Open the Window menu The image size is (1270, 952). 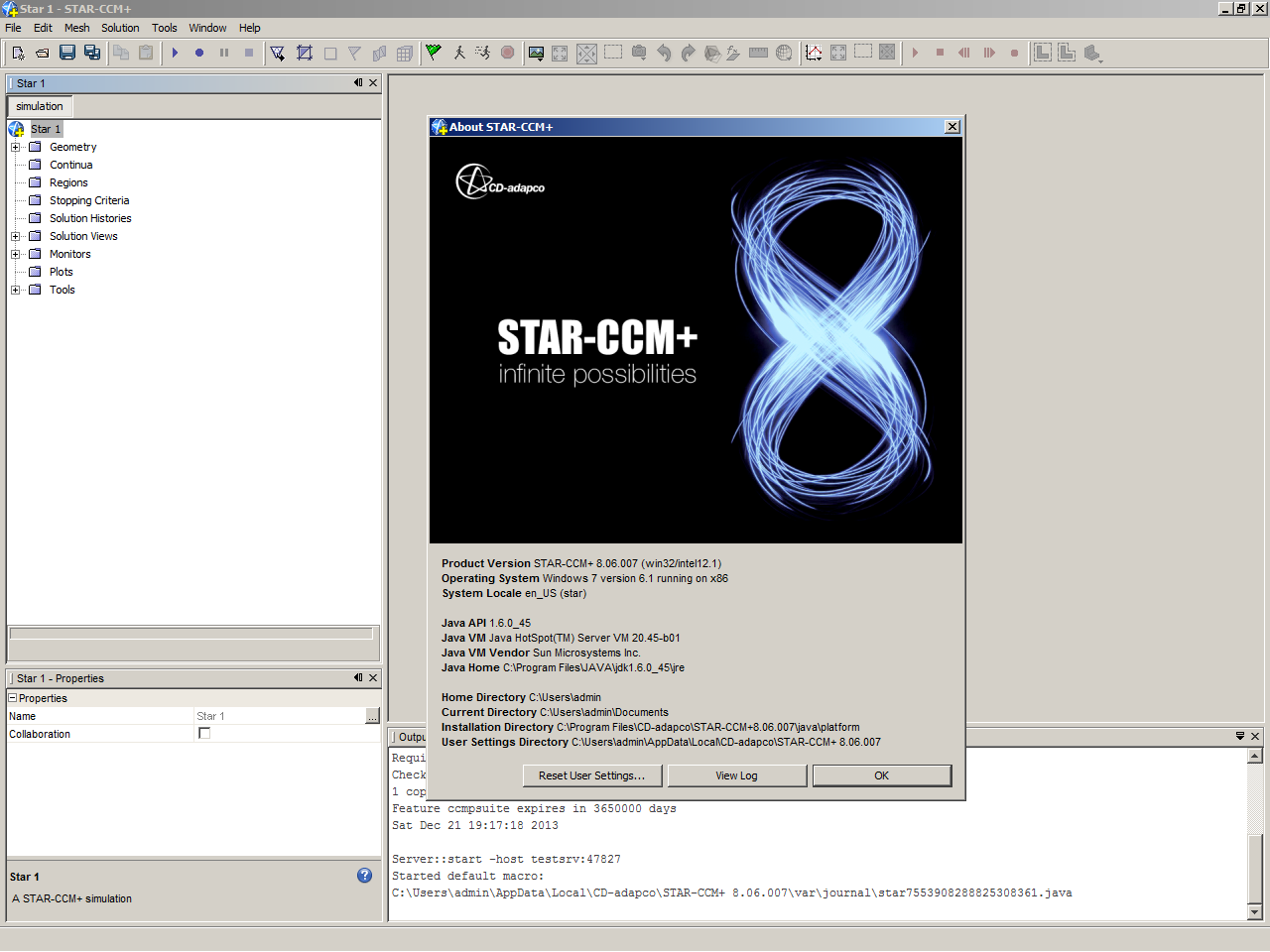[x=207, y=28]
